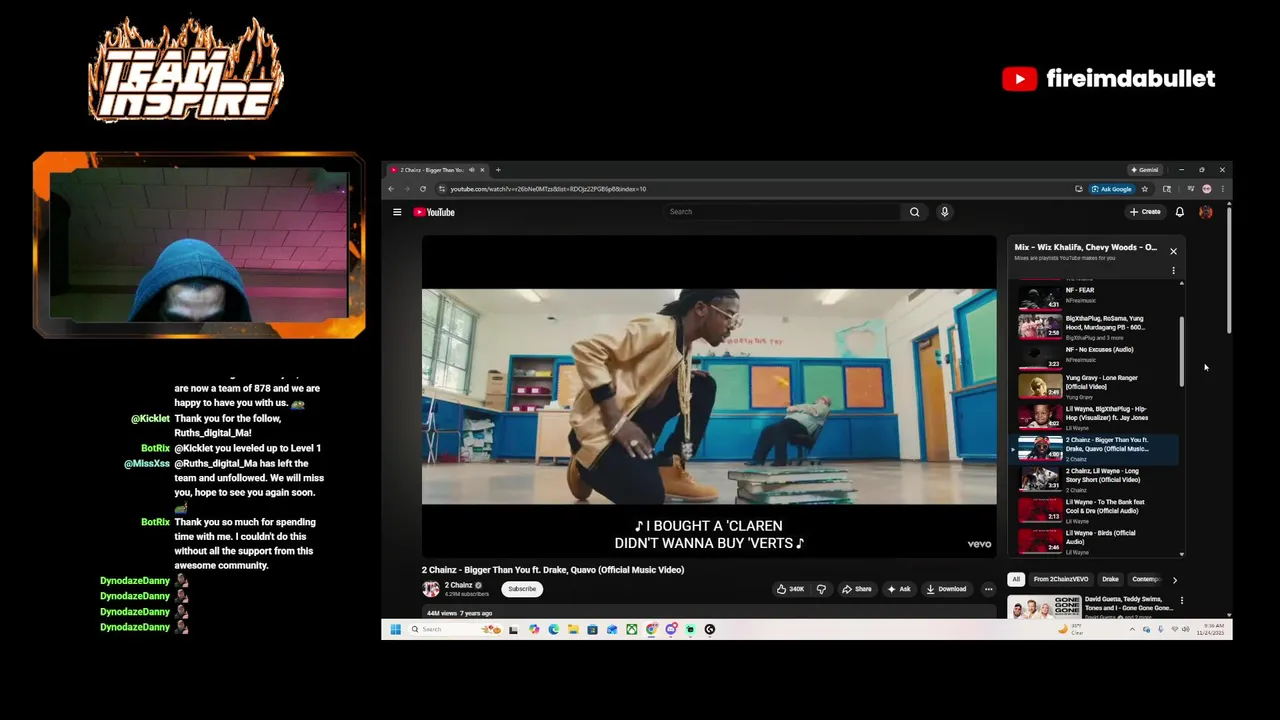The width and height of the screenshot is (1280, 720).
Task: Mute the tab via speaker icon
Action: tap(472, 170)
